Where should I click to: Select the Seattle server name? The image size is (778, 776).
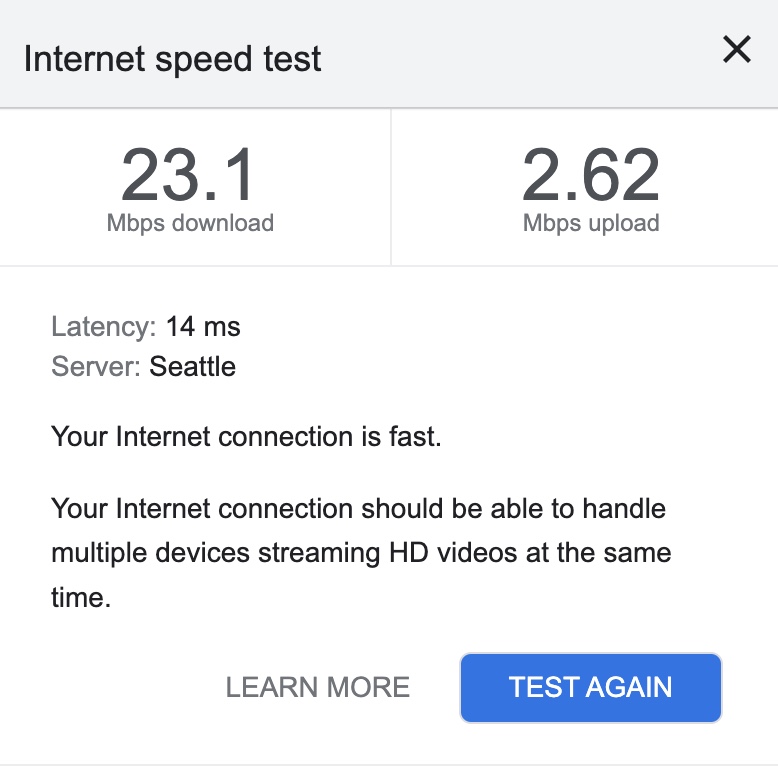click(x=193, y=366)
